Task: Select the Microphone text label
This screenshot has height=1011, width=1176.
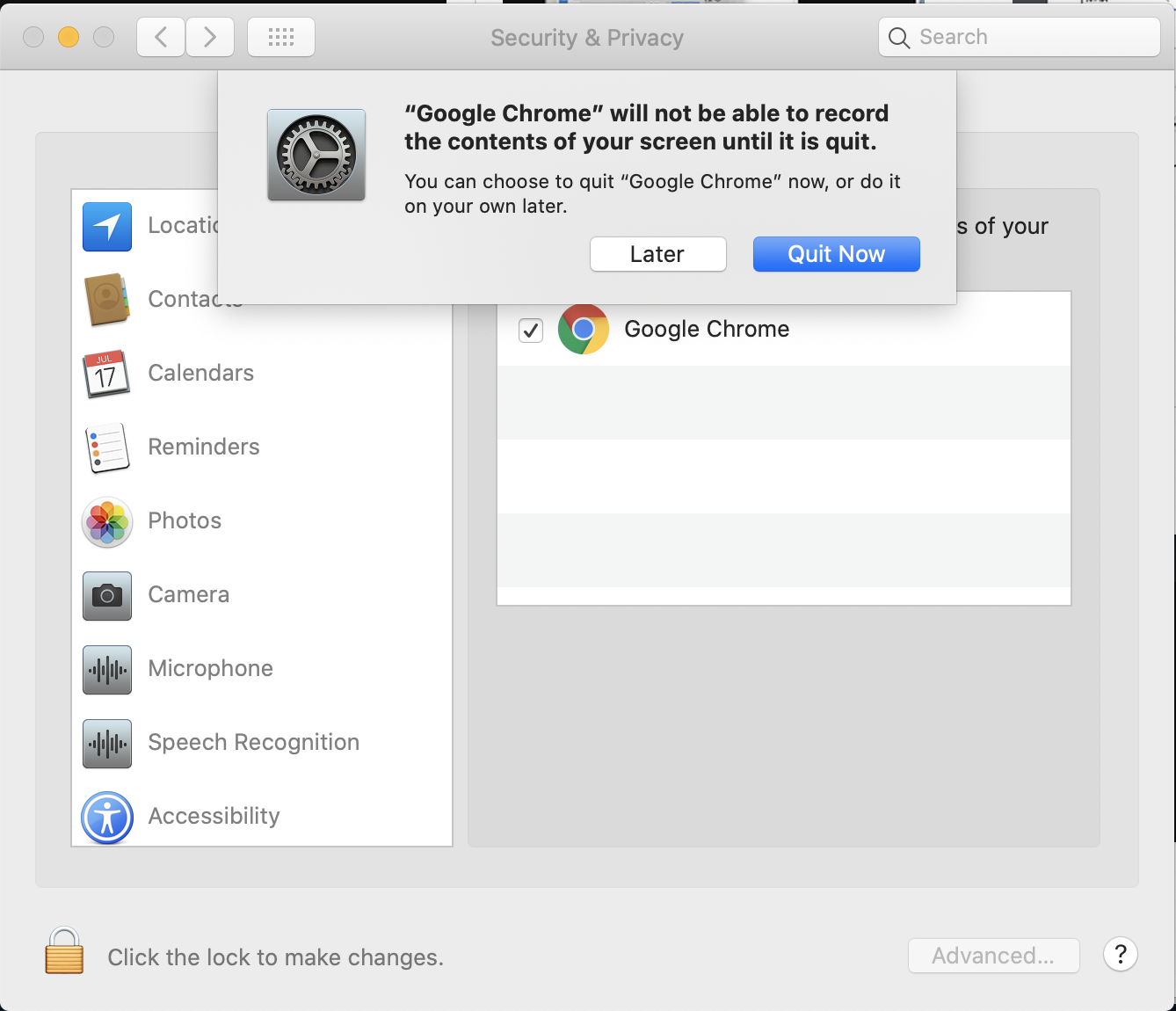Action: [211, 668]
